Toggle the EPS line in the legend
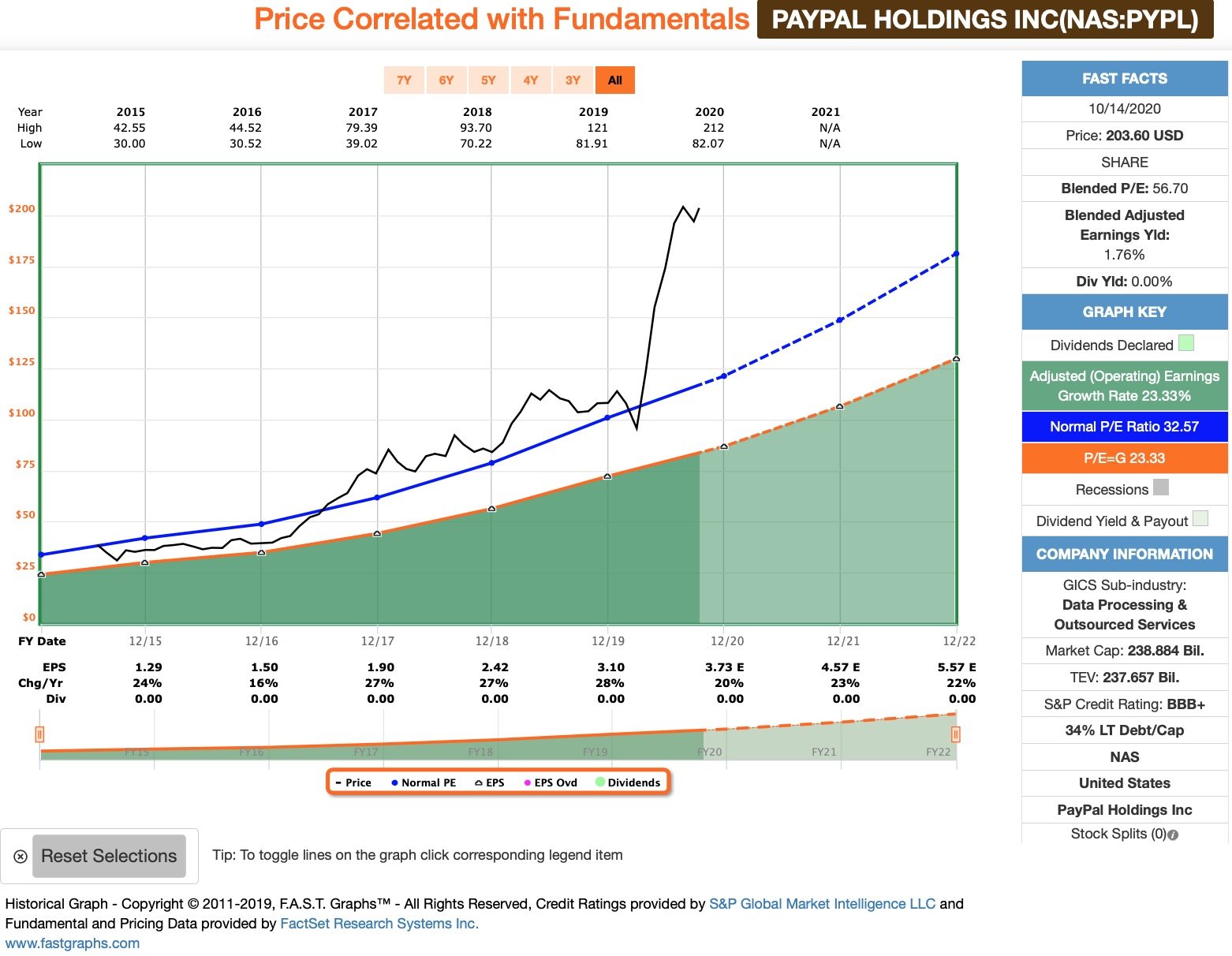Viewport: 1232px width, 956px height. point(490,782)
